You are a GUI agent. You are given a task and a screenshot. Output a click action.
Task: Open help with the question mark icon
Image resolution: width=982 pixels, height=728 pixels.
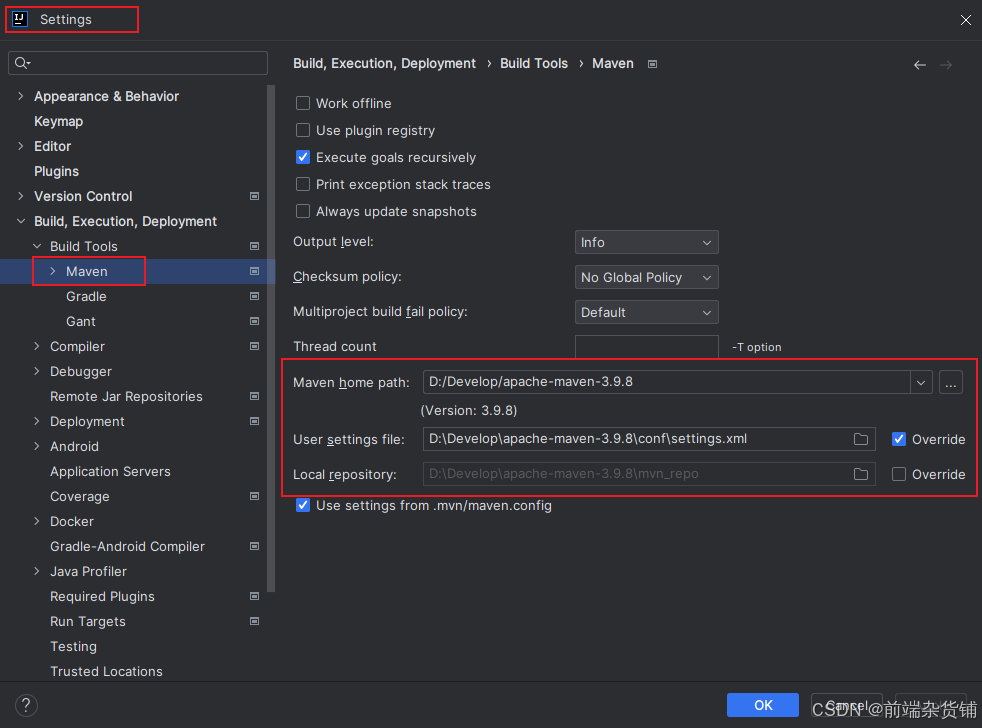tap(26, 705)
